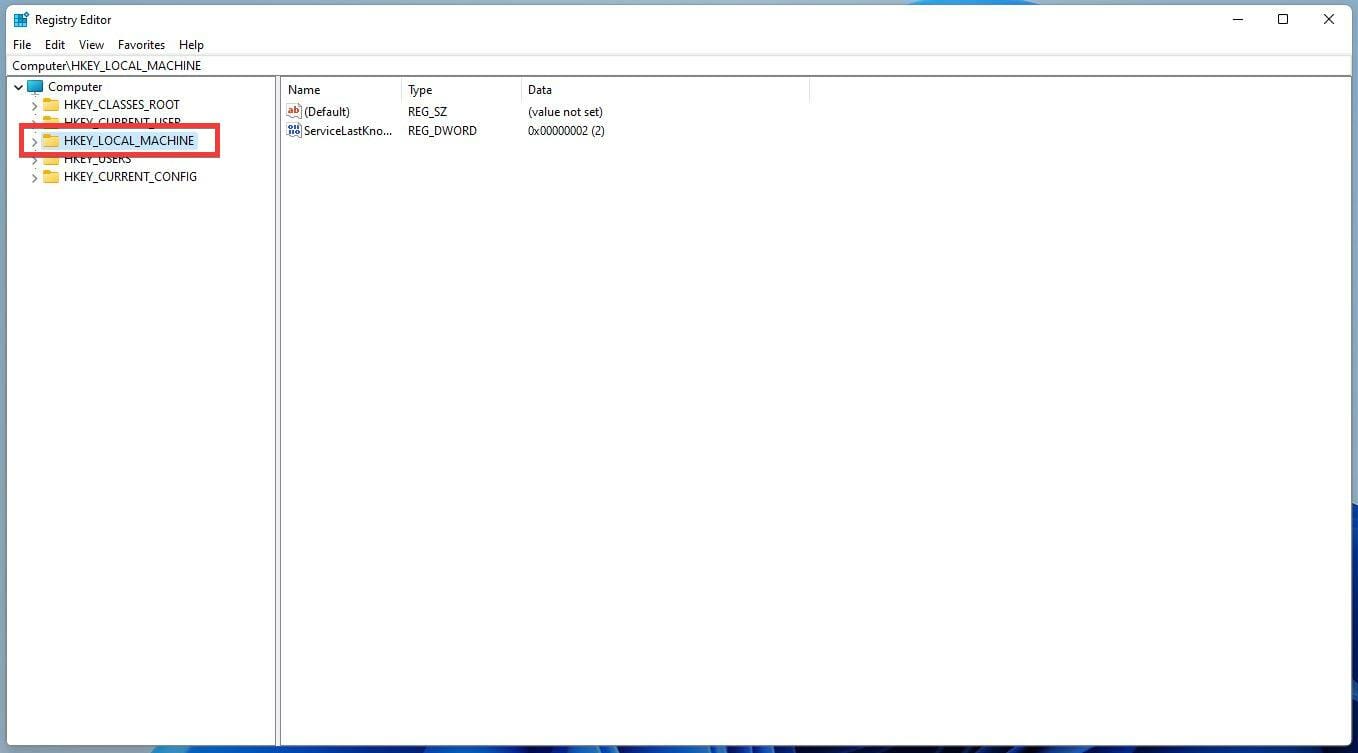1358x753 pixels.
Task: Collapse the Computer tree node
Action: click(18, 87)
